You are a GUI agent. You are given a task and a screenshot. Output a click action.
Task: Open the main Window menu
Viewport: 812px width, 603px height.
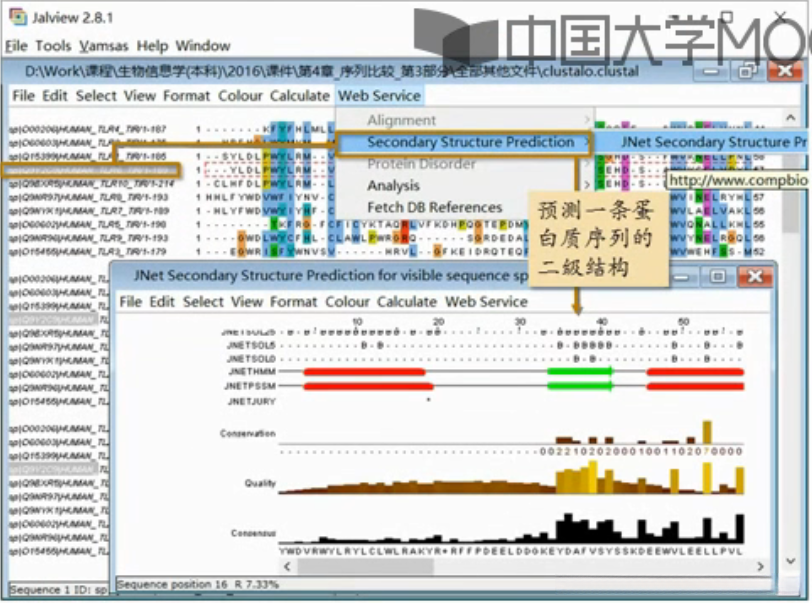202,46
